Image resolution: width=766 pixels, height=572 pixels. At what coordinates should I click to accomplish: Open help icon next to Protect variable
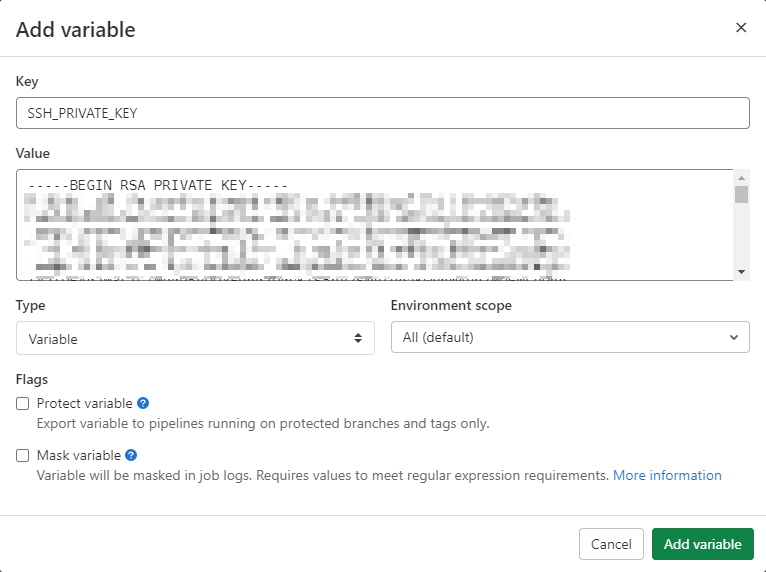pos(143,403)
